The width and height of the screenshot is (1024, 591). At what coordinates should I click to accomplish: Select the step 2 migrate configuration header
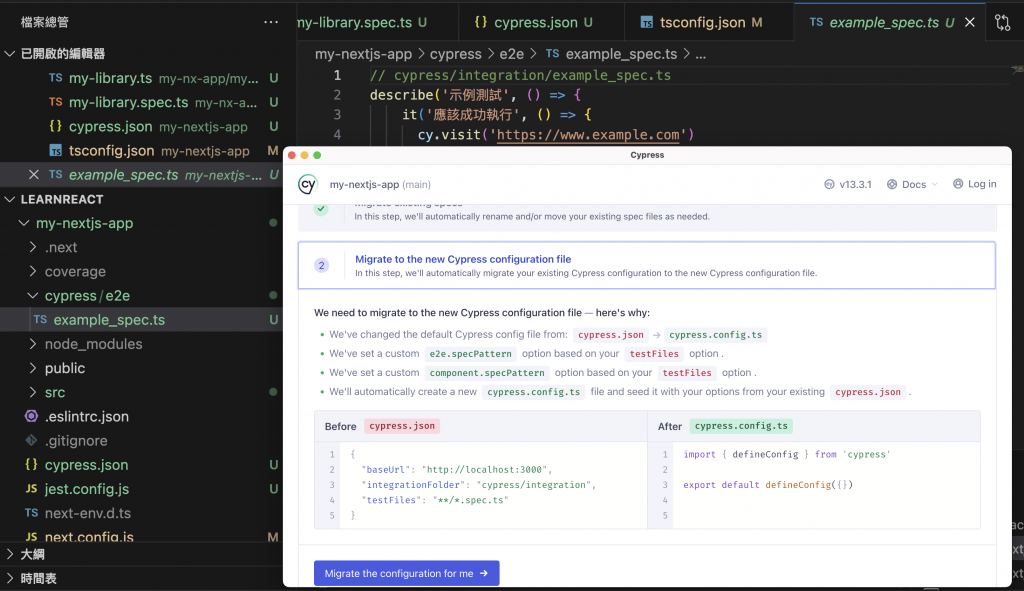pyautogui.click(x=647, y=265)
